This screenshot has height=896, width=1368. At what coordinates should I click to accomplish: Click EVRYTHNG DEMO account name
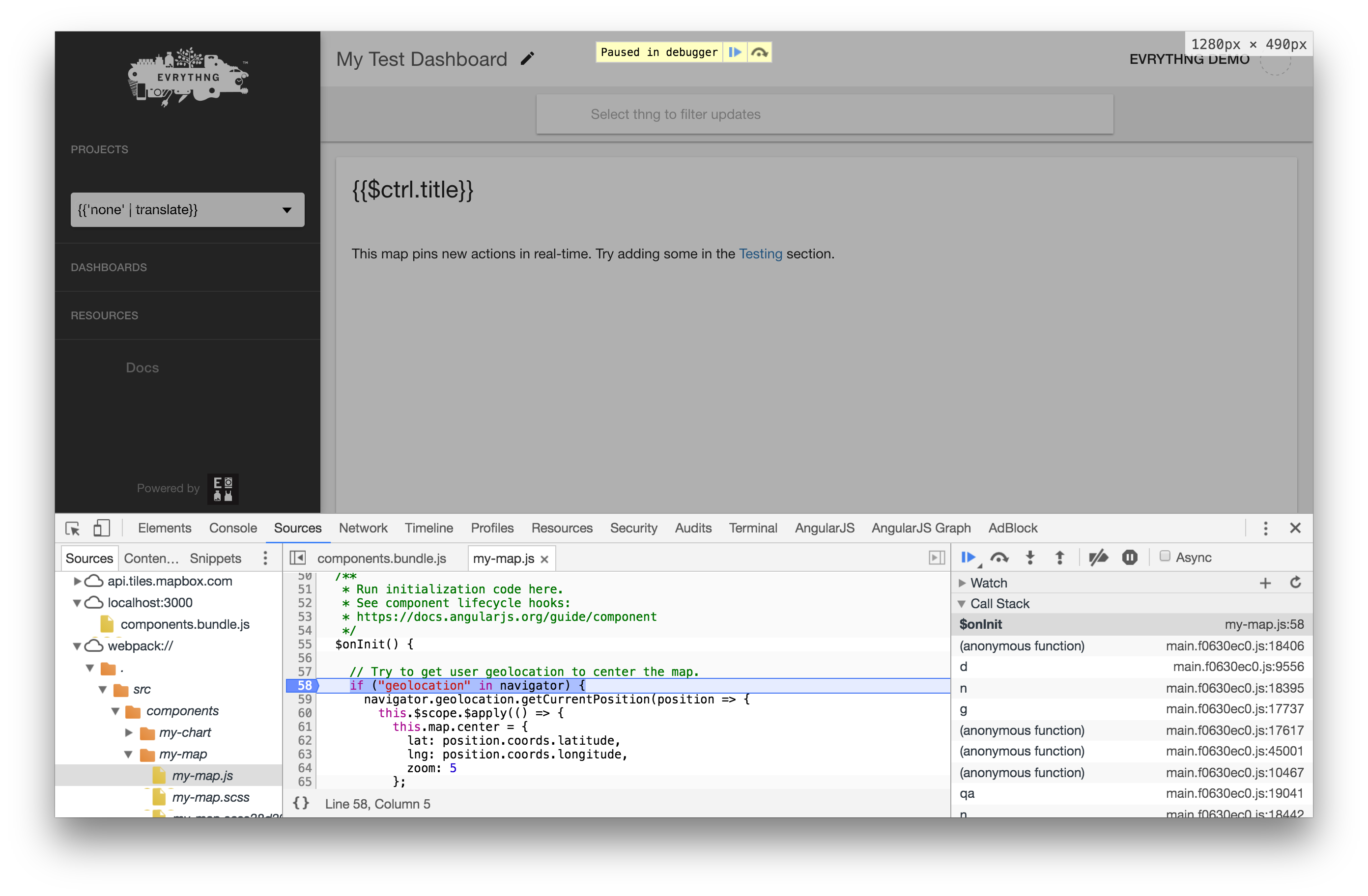[x=1189, y=59]
